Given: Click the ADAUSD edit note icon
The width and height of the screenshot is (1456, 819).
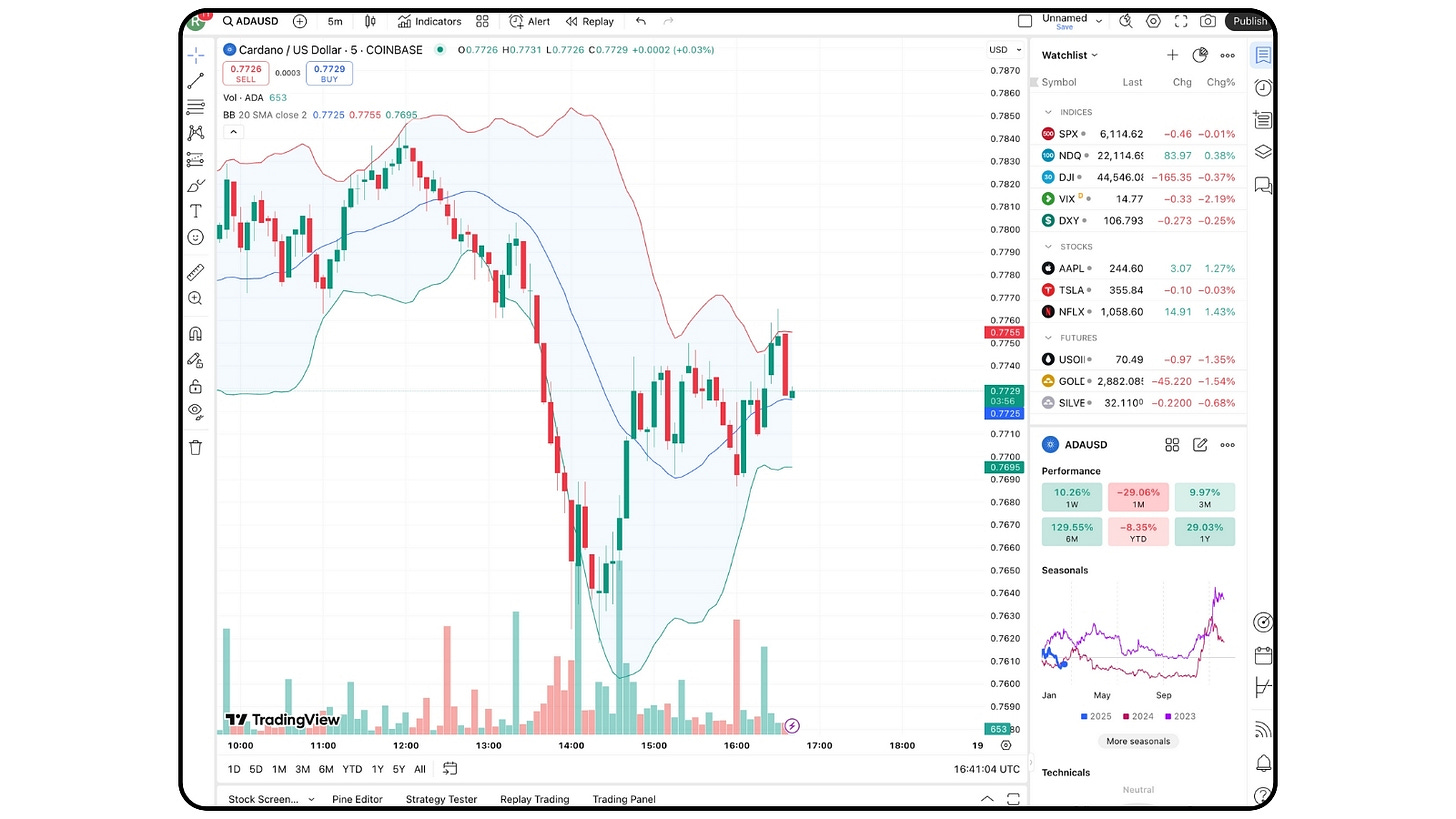Looking at the screenshot, I should (1200, 445).
